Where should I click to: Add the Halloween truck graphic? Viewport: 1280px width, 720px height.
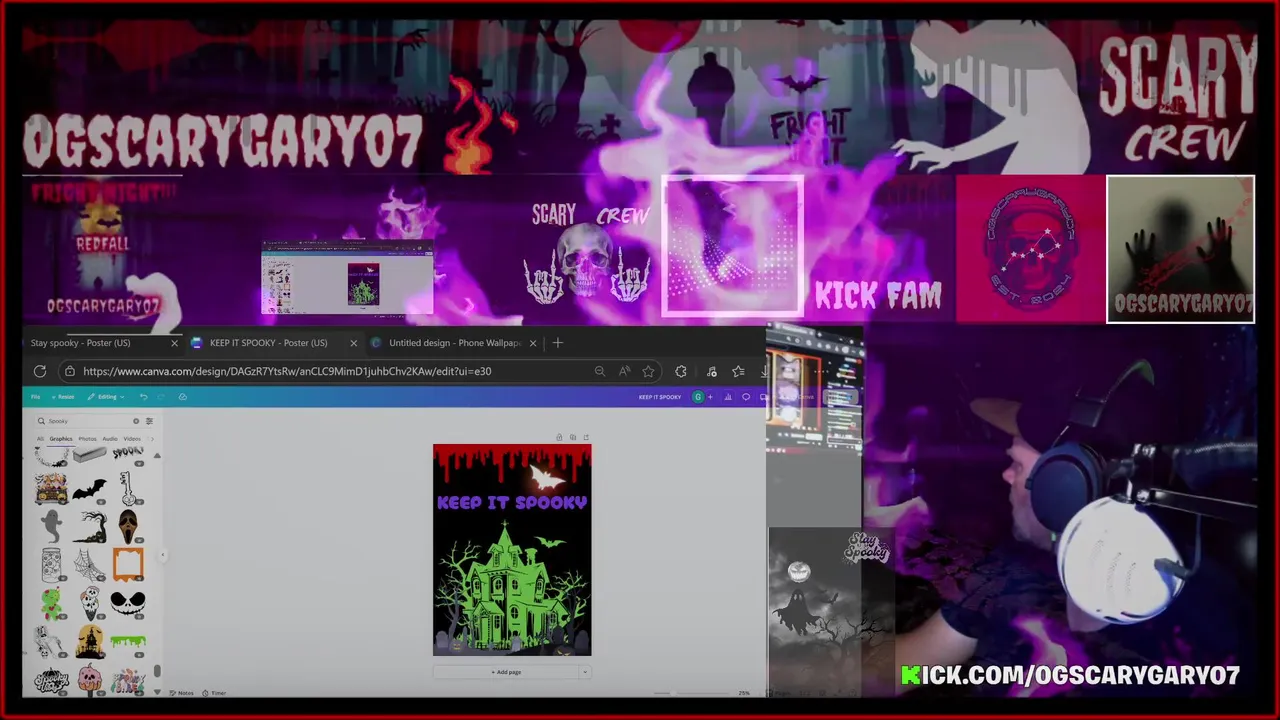pyautogui.click(x=52, y=488)
